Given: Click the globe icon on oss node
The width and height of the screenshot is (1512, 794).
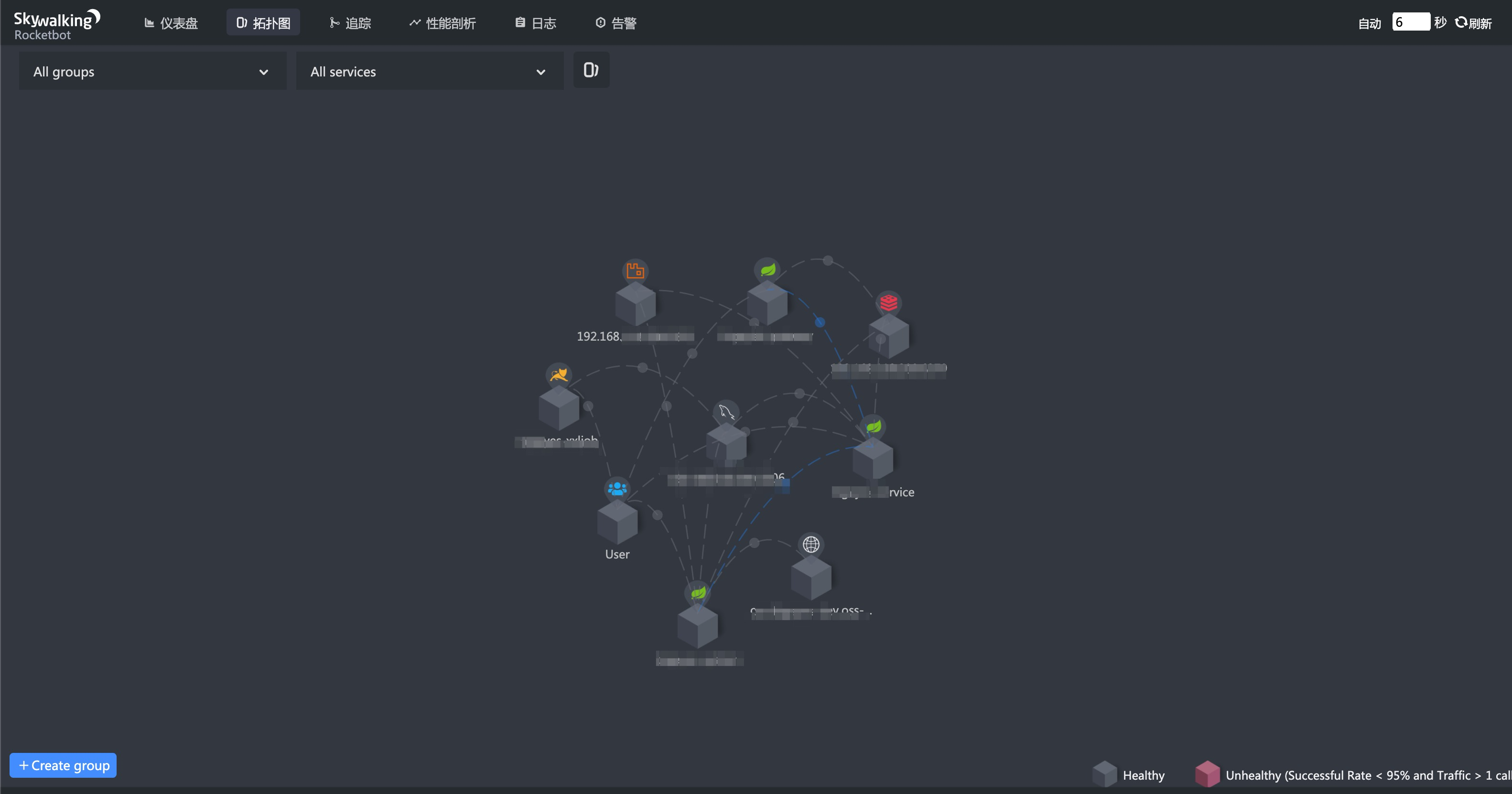Looking at the screenshot, I should pyautogui.click(x=811, y=545).
